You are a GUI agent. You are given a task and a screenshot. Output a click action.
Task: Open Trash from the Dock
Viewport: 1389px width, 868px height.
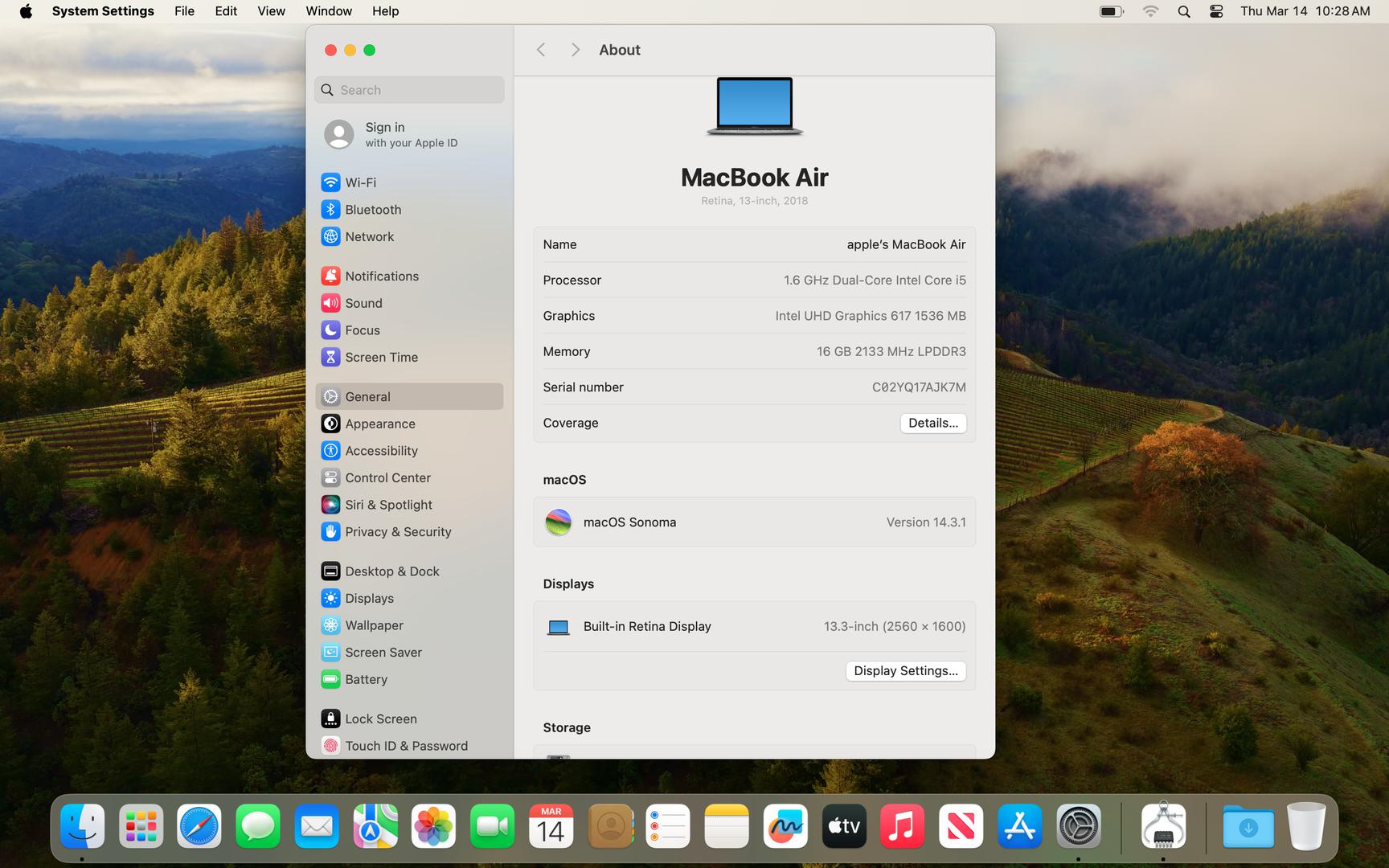pos(1306,826)
